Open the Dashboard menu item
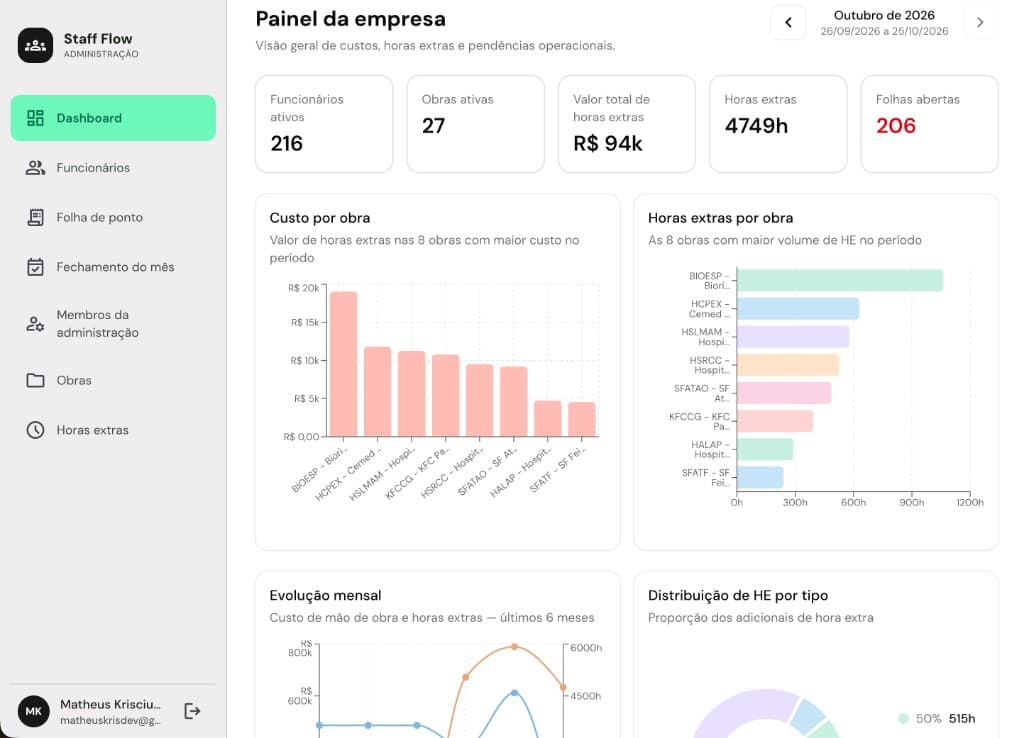The width and height of the screenshot is (1024, 738). click(x=113, y=118)
